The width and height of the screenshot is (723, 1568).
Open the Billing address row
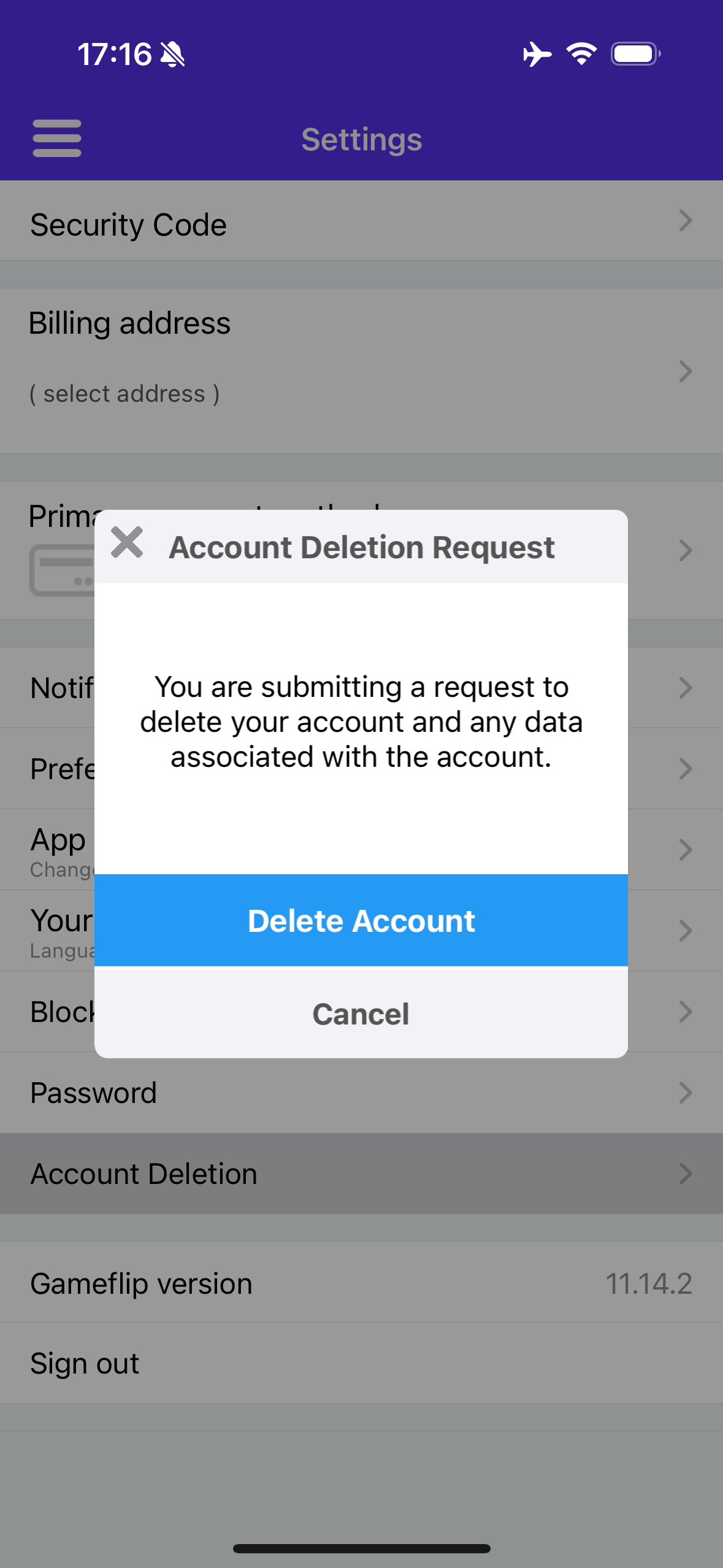[361, 371]
